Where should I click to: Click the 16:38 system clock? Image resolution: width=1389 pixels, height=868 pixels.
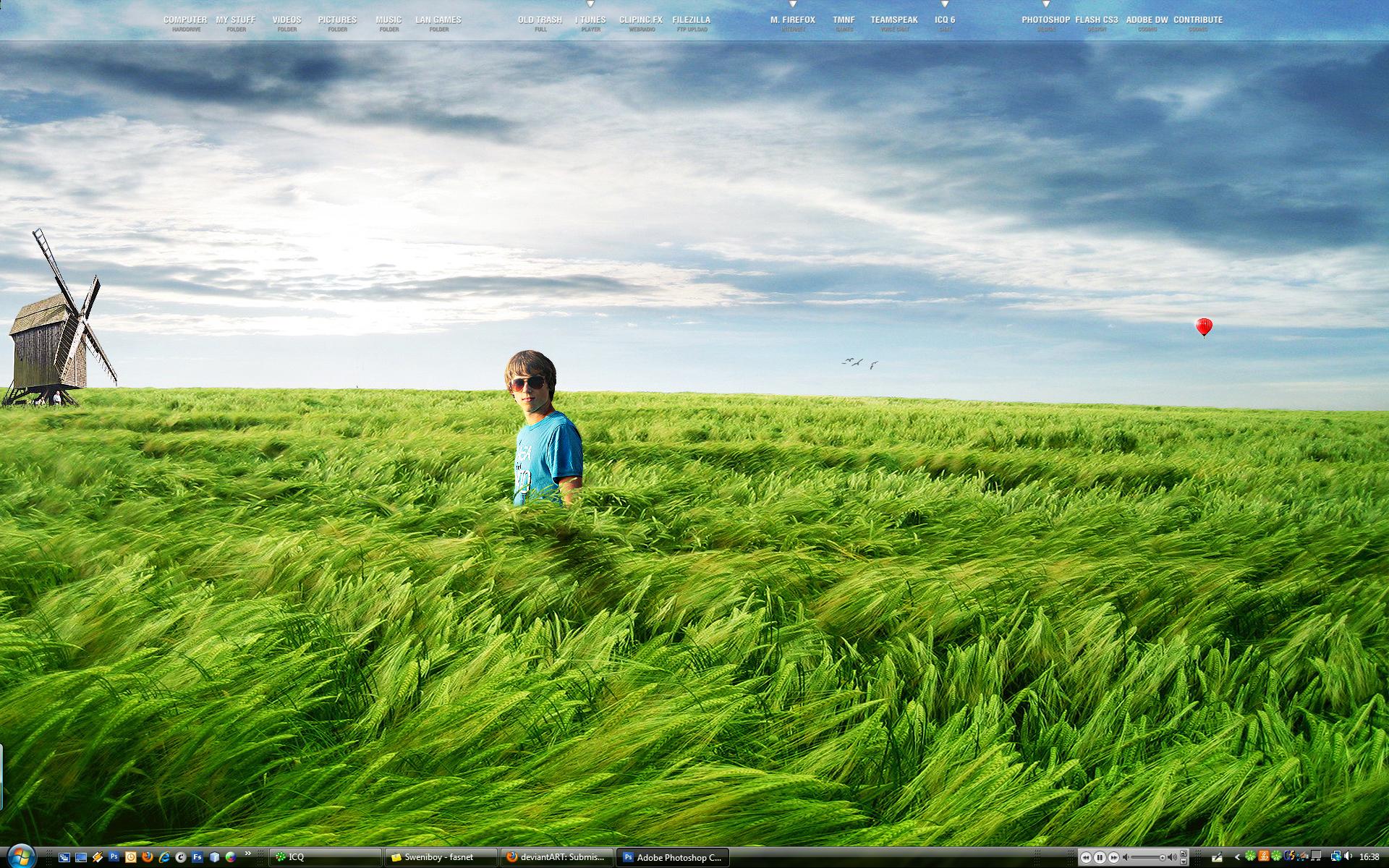1369,857
